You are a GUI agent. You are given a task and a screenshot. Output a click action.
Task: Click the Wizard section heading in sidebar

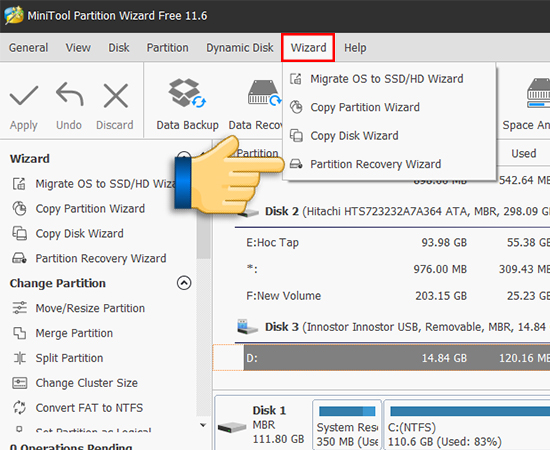coord(29,159)
